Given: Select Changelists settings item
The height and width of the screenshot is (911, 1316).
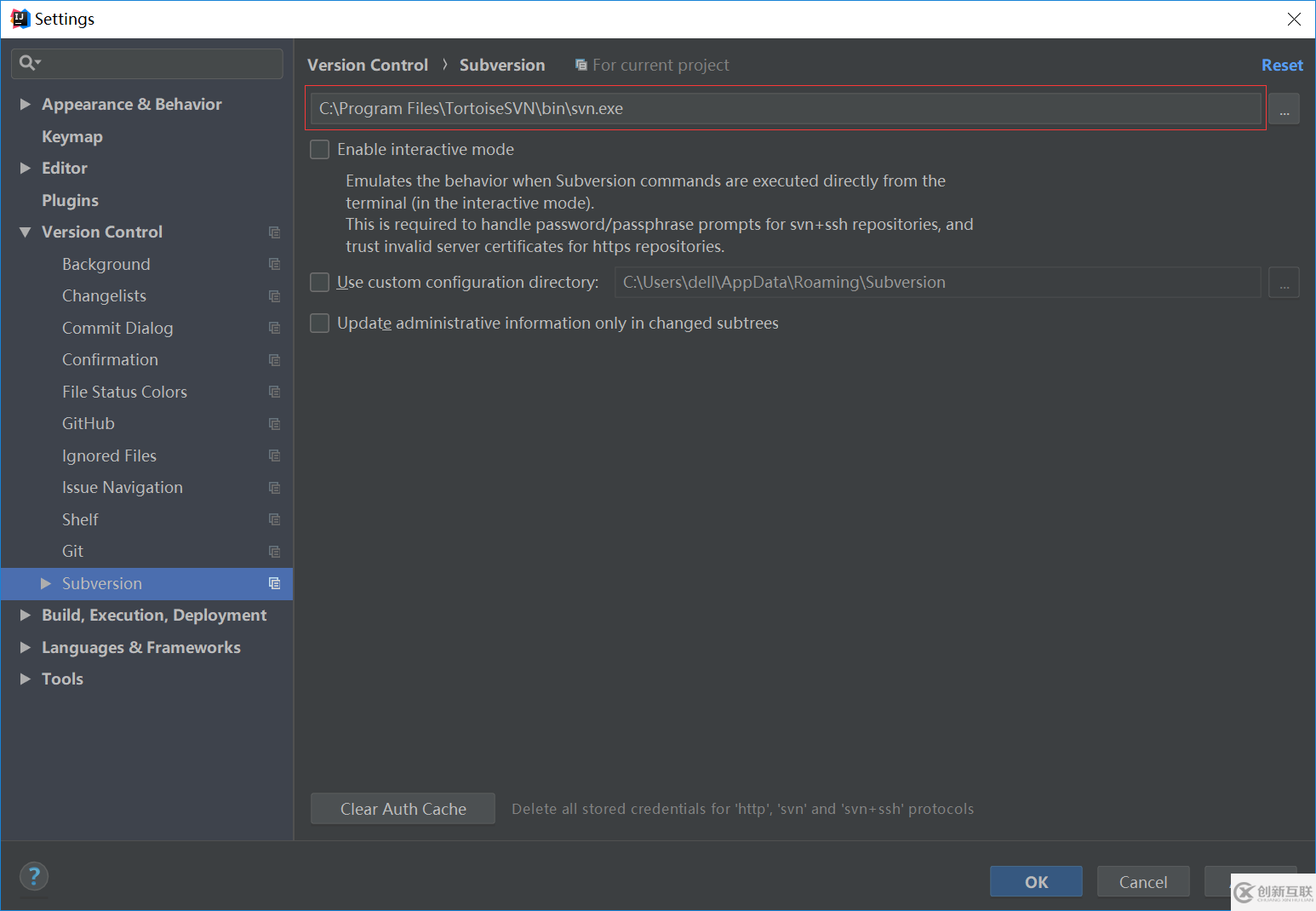Looking at the screenshot, I should point(104,296).
